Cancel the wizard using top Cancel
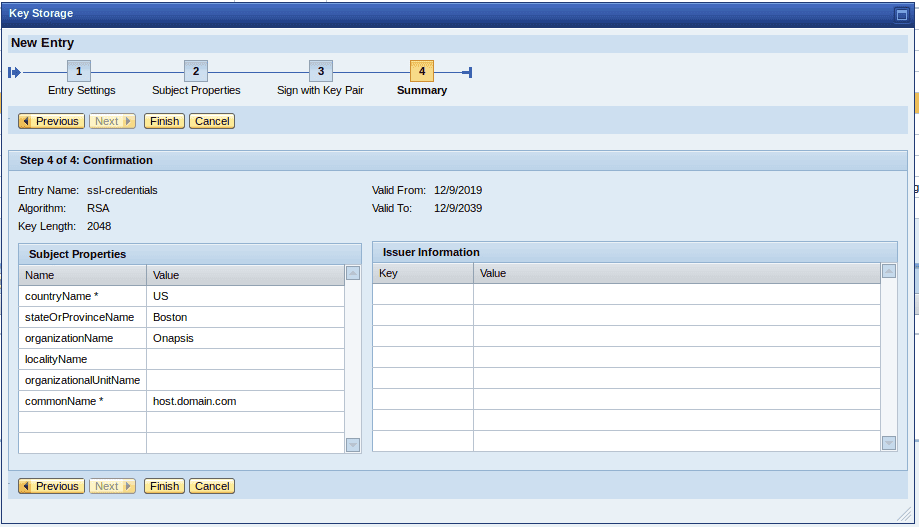The width and height of the screenshot is (919, 527). [x=212, y=121]
